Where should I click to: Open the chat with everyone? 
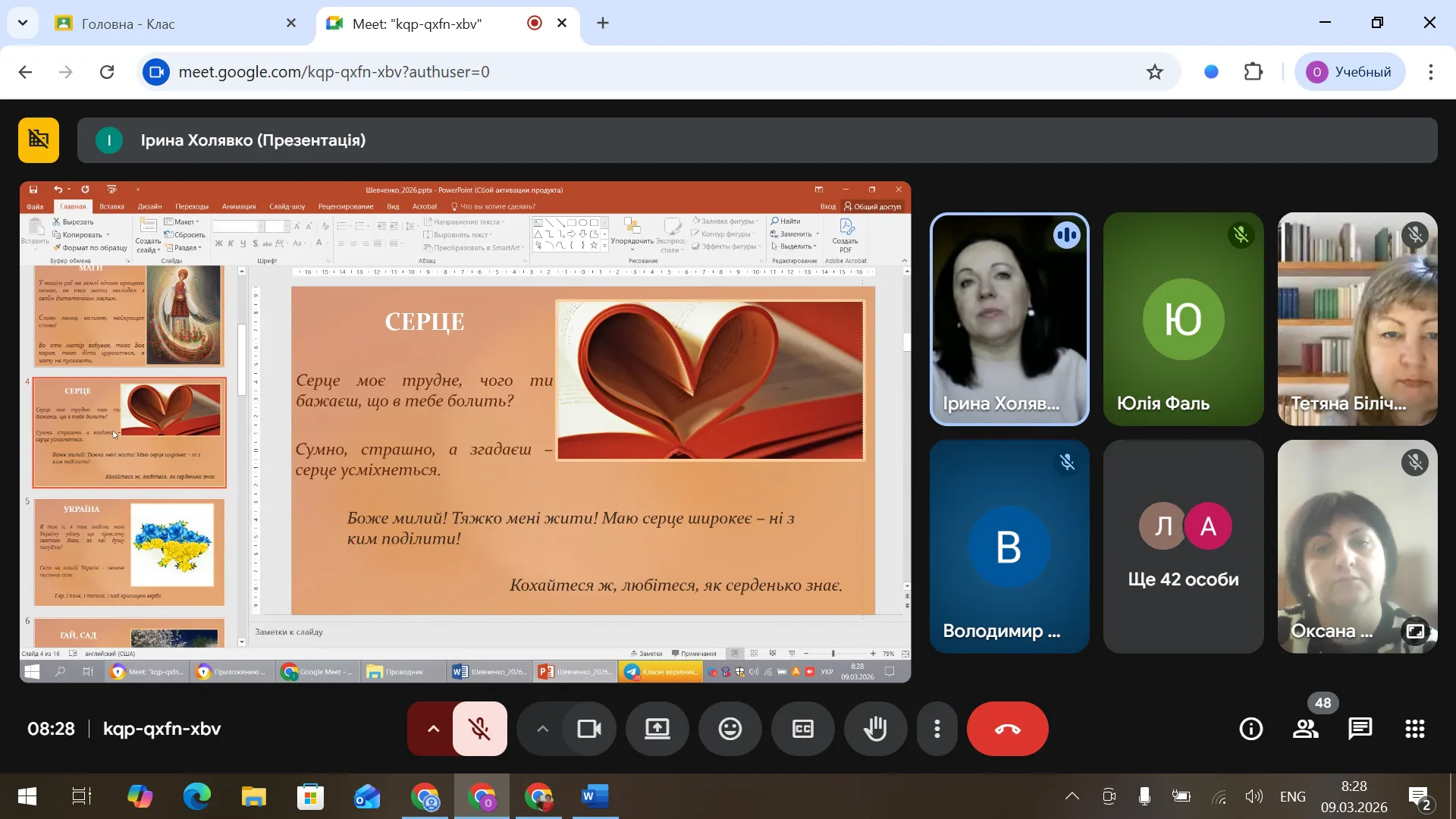[1360, 729]
